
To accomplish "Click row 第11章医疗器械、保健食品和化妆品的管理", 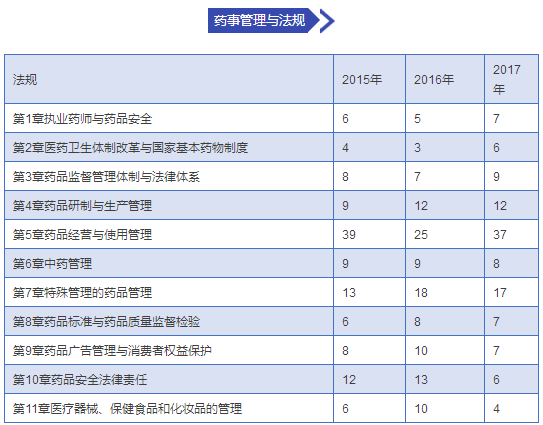I will click(272, 408).
